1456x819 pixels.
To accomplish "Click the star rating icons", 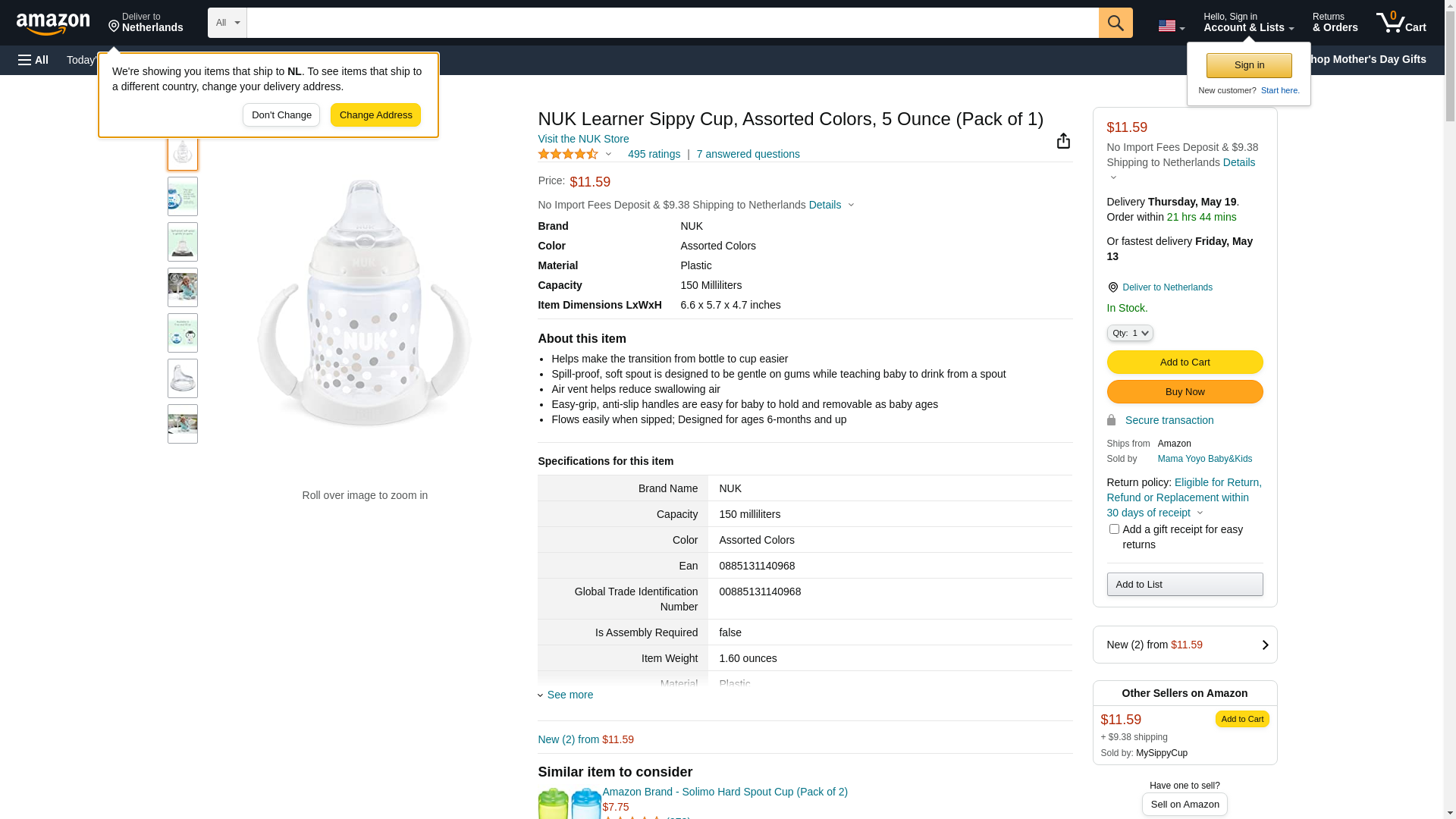I will [x=569, y=155].
